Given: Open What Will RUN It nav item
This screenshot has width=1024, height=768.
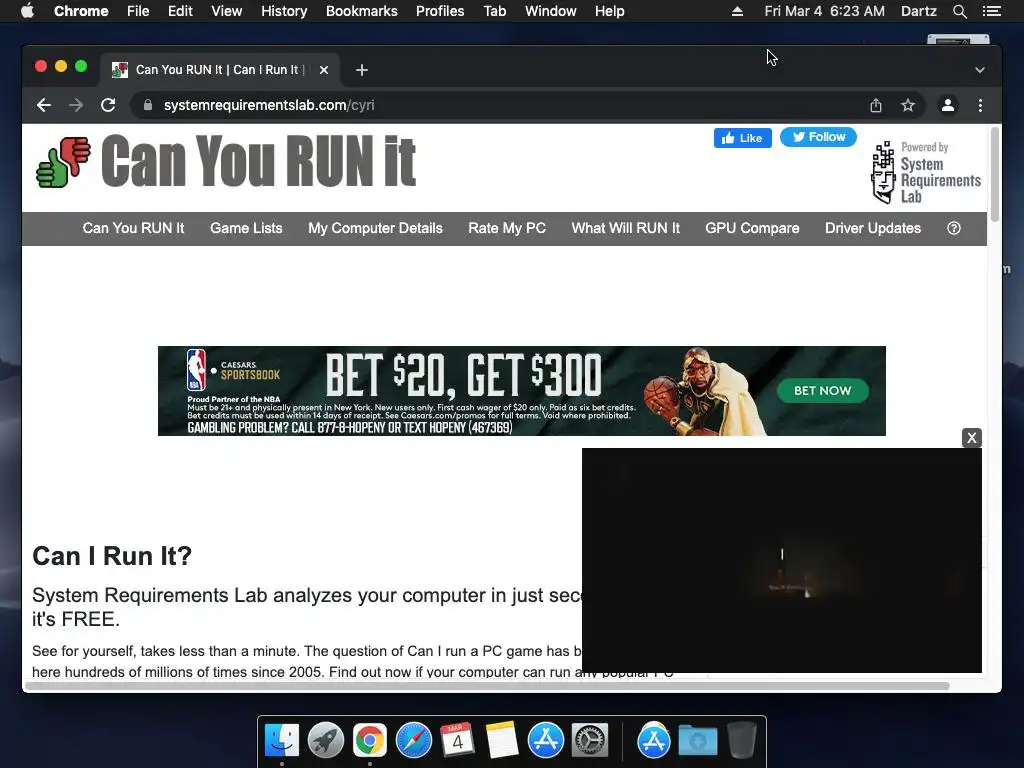Looking at the screenshot, I should click(626, 228).
